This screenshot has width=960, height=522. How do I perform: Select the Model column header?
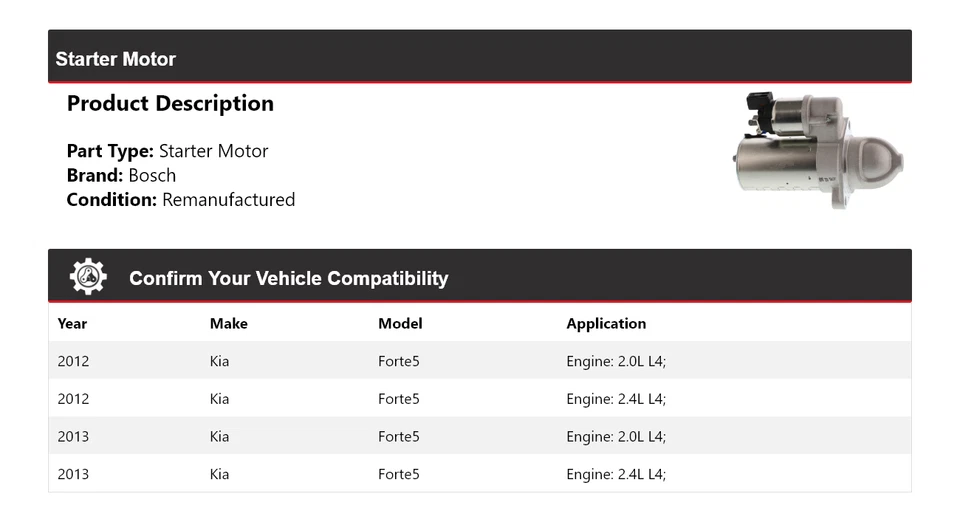click(x=400, y=323)
